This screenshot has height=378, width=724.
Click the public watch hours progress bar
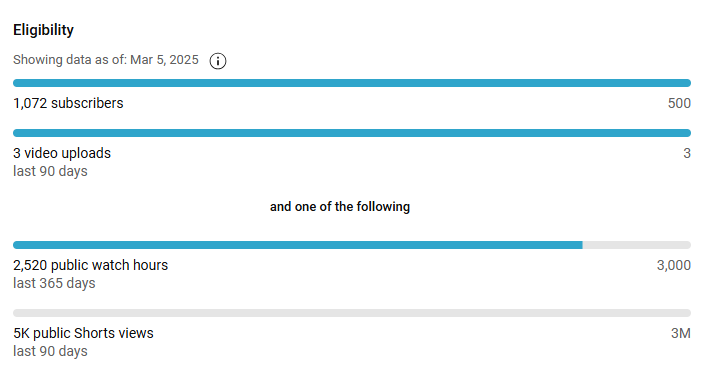pos(352,245)
